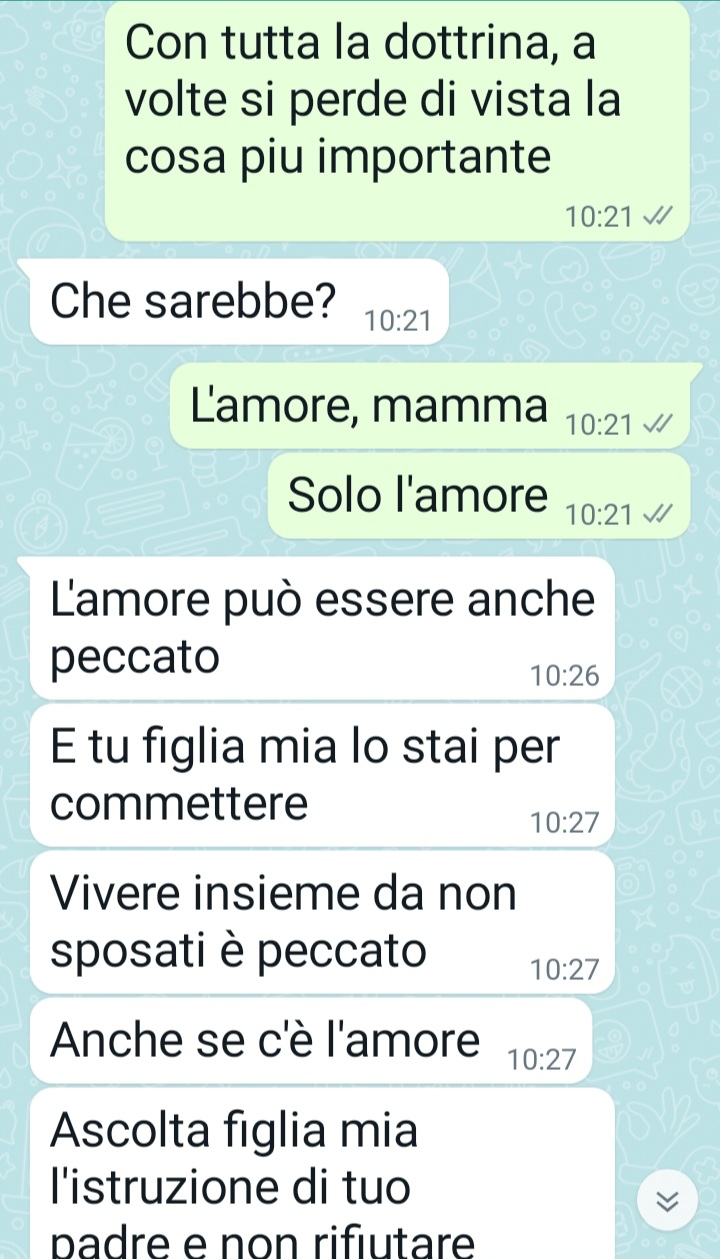Tap 10:27 timestamp under 'commettere'
The image size is (720, 1259).
pos(566,823)
